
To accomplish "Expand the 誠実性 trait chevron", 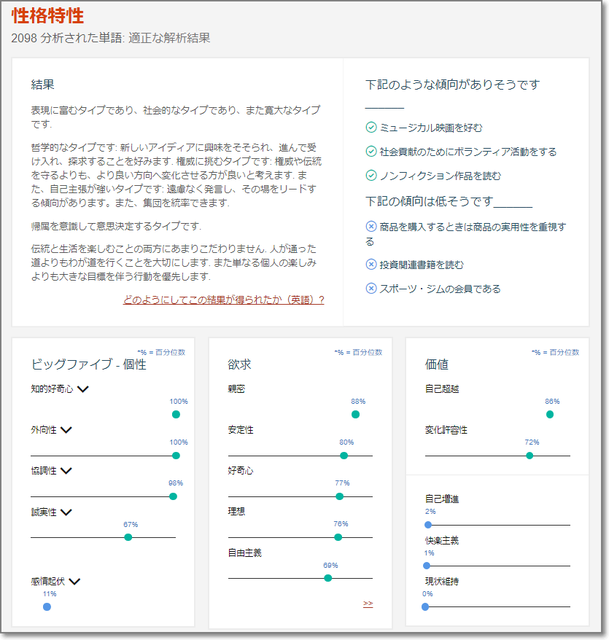I will 66,512.
